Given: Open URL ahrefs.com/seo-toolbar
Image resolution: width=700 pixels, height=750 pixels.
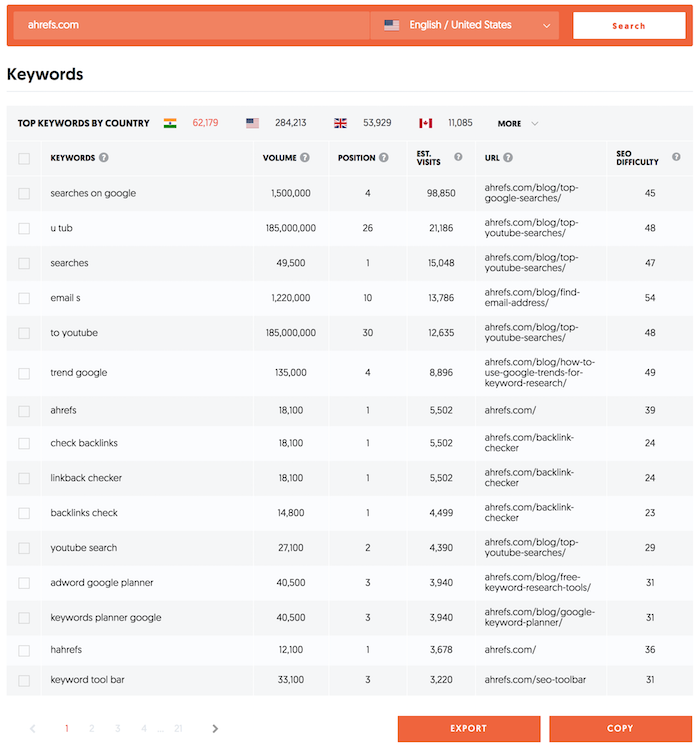Looking at the screenshot, I should [535, 680].
